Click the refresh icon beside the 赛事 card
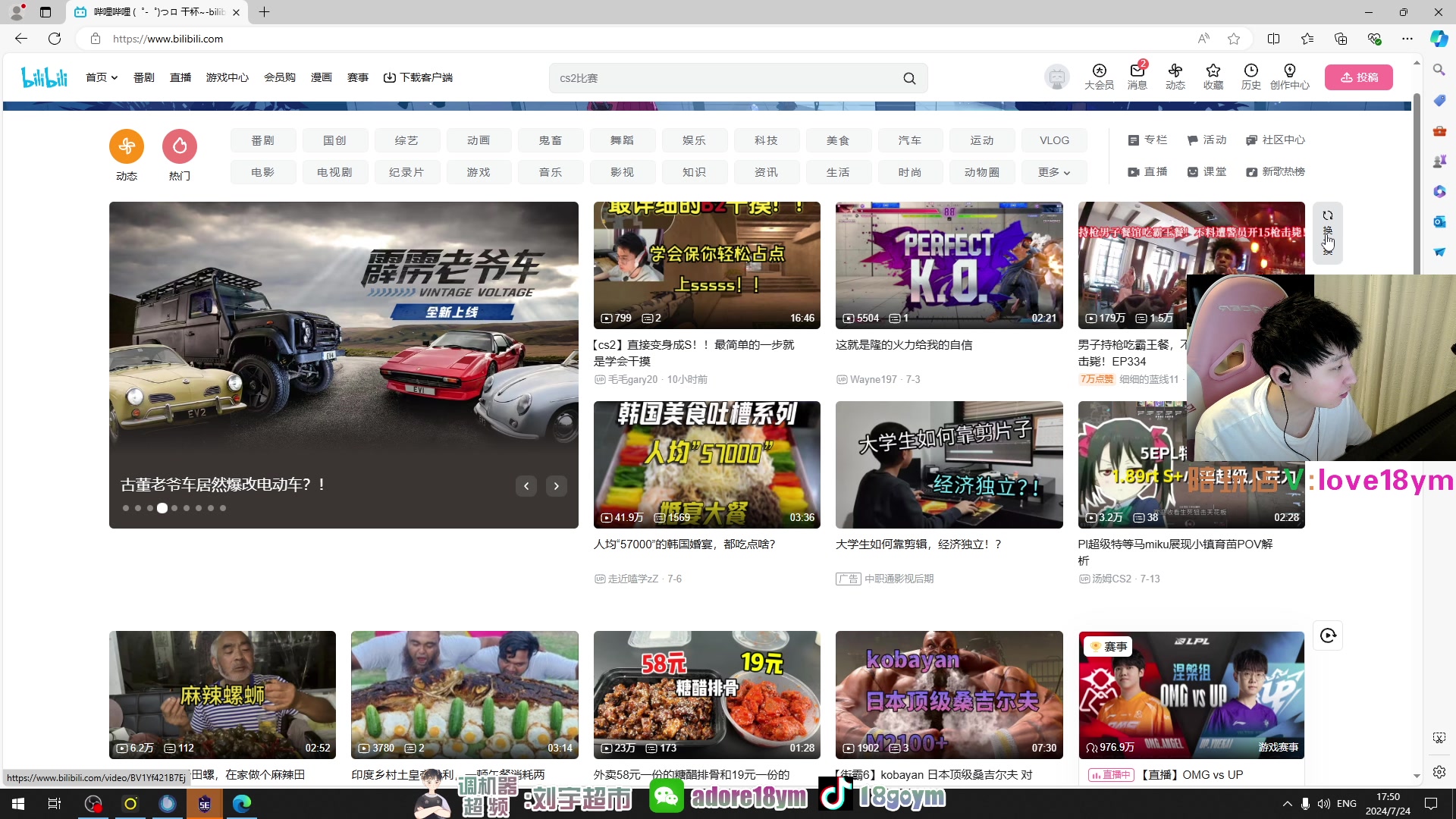This screenshot has height=819, width=1456. pos(1328,635)
